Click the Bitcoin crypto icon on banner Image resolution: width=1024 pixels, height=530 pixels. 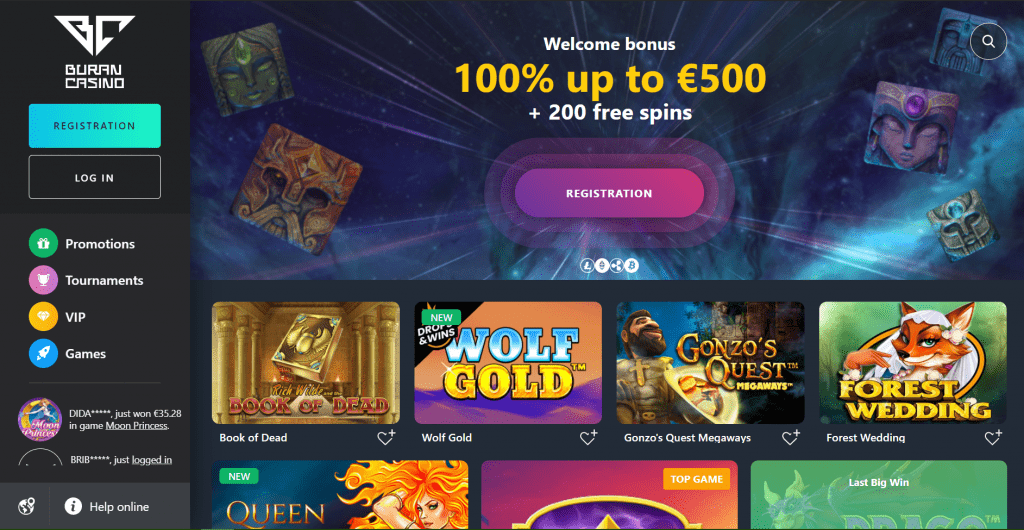632,265
